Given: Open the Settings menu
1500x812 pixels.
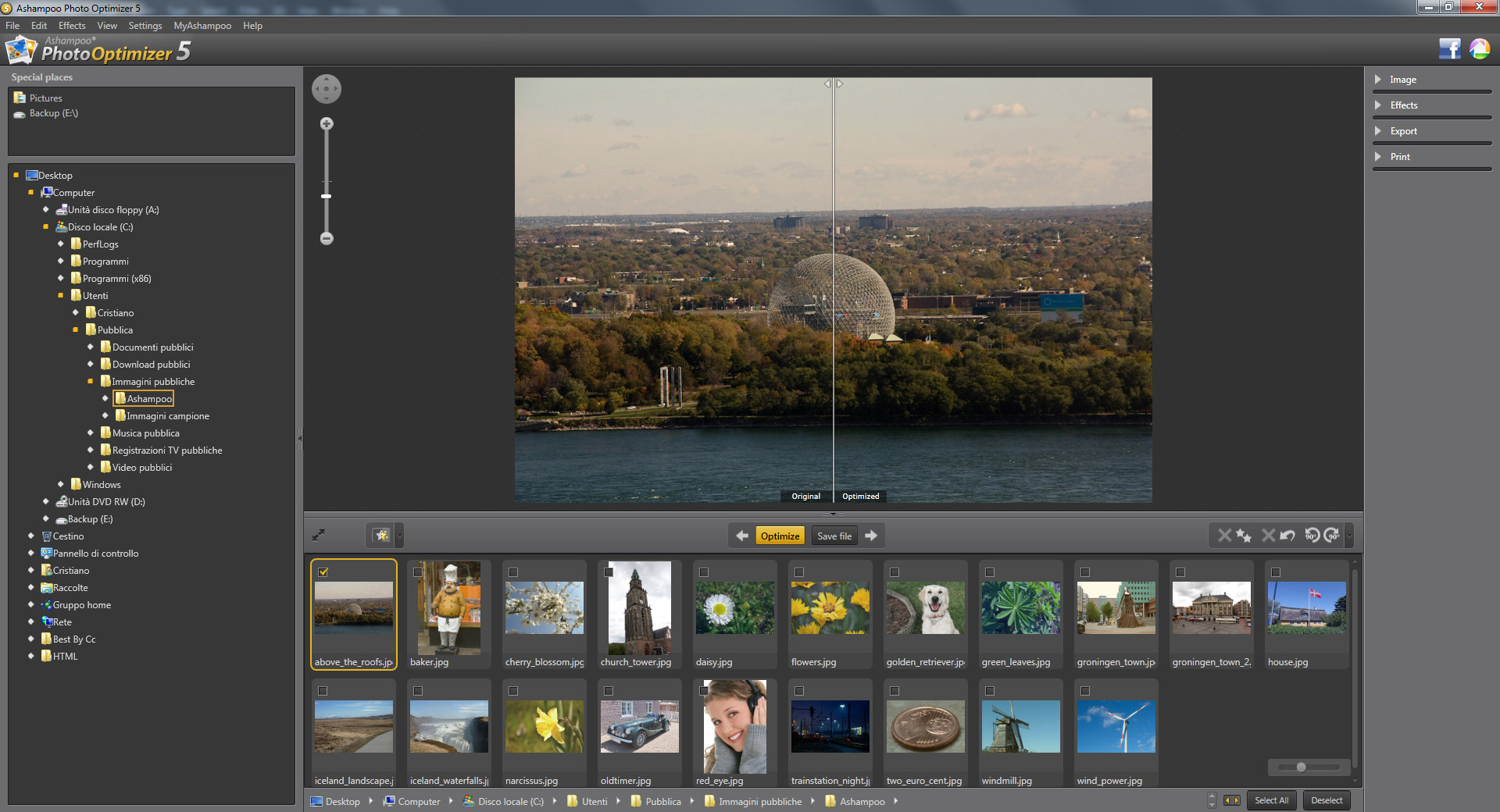Looking at the screenshot, I should (145, 26).
